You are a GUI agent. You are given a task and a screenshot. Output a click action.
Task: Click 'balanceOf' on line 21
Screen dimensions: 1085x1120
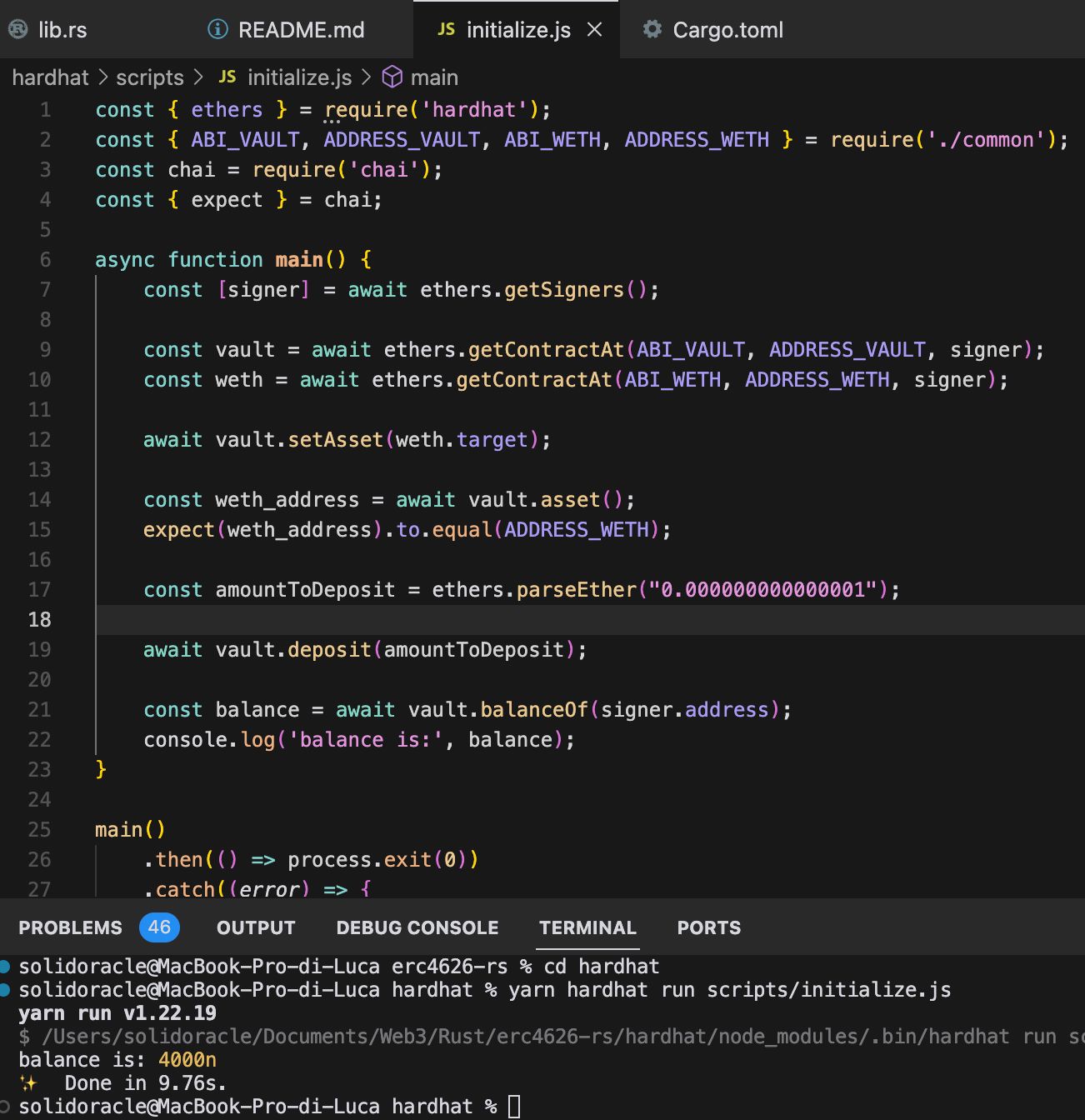point(534,710)
